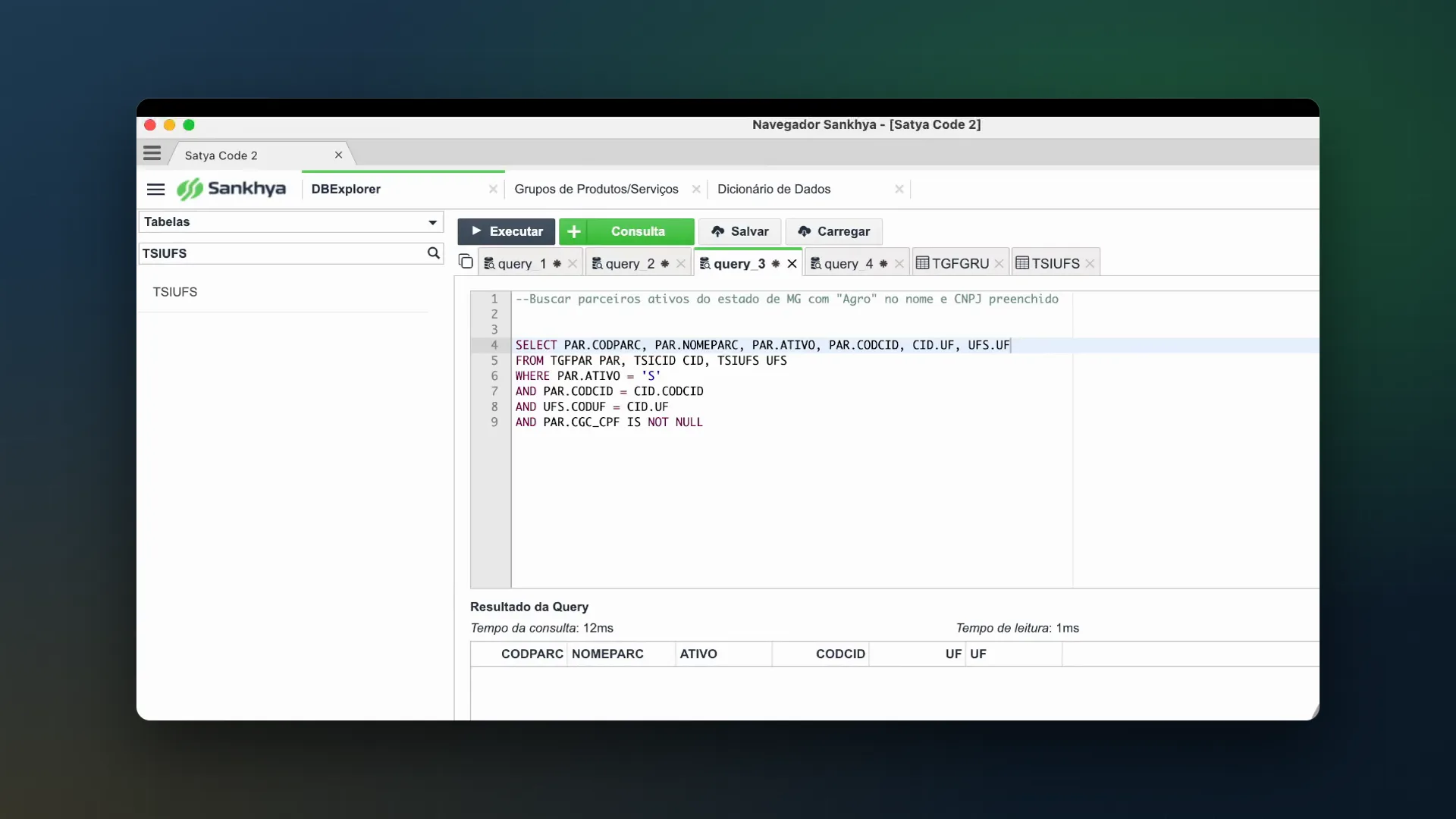The width and height of the screenshot is (1456, 819).
Task: Close the query_3 tab
Action: 792,264
